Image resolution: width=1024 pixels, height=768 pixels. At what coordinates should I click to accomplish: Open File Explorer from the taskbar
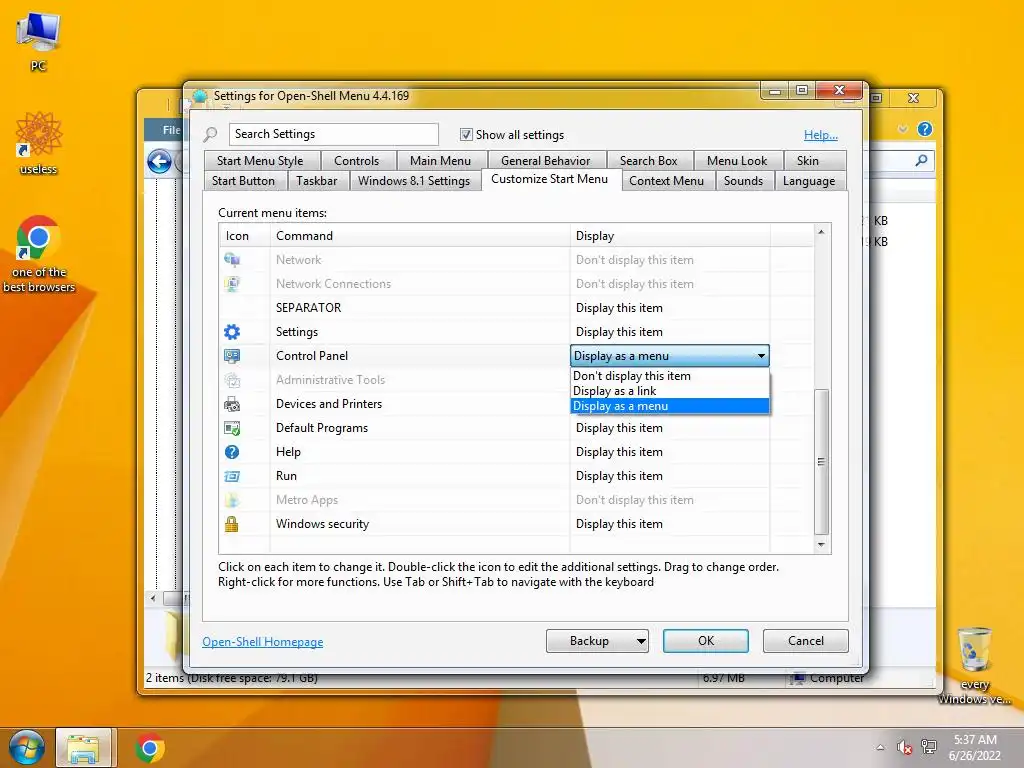coord(84,748)
